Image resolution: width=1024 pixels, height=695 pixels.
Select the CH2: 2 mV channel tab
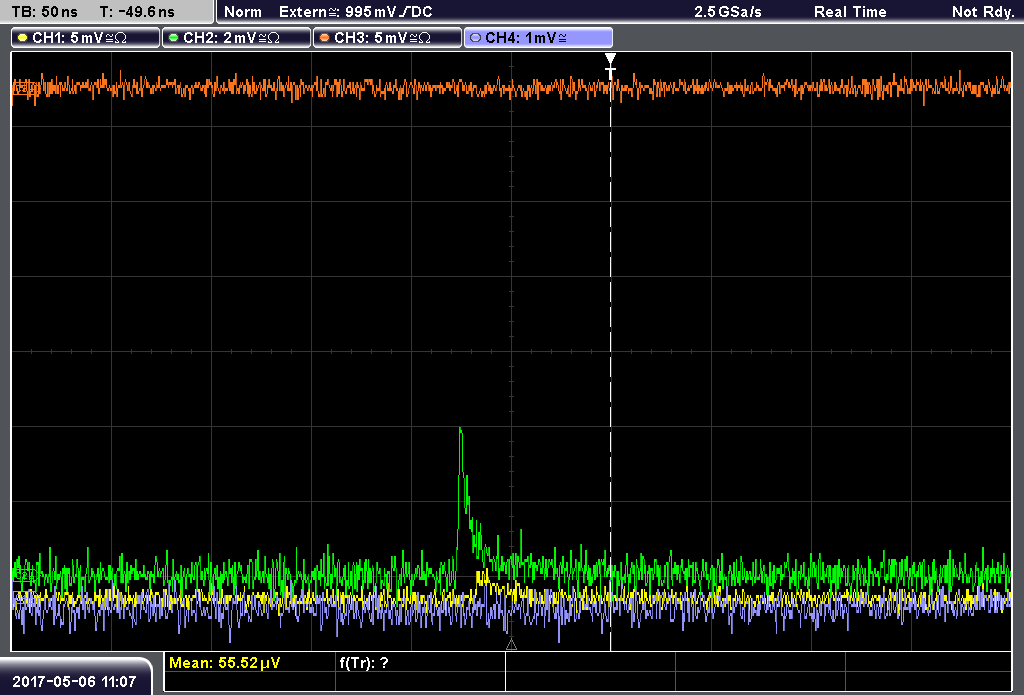pos(236,38)
